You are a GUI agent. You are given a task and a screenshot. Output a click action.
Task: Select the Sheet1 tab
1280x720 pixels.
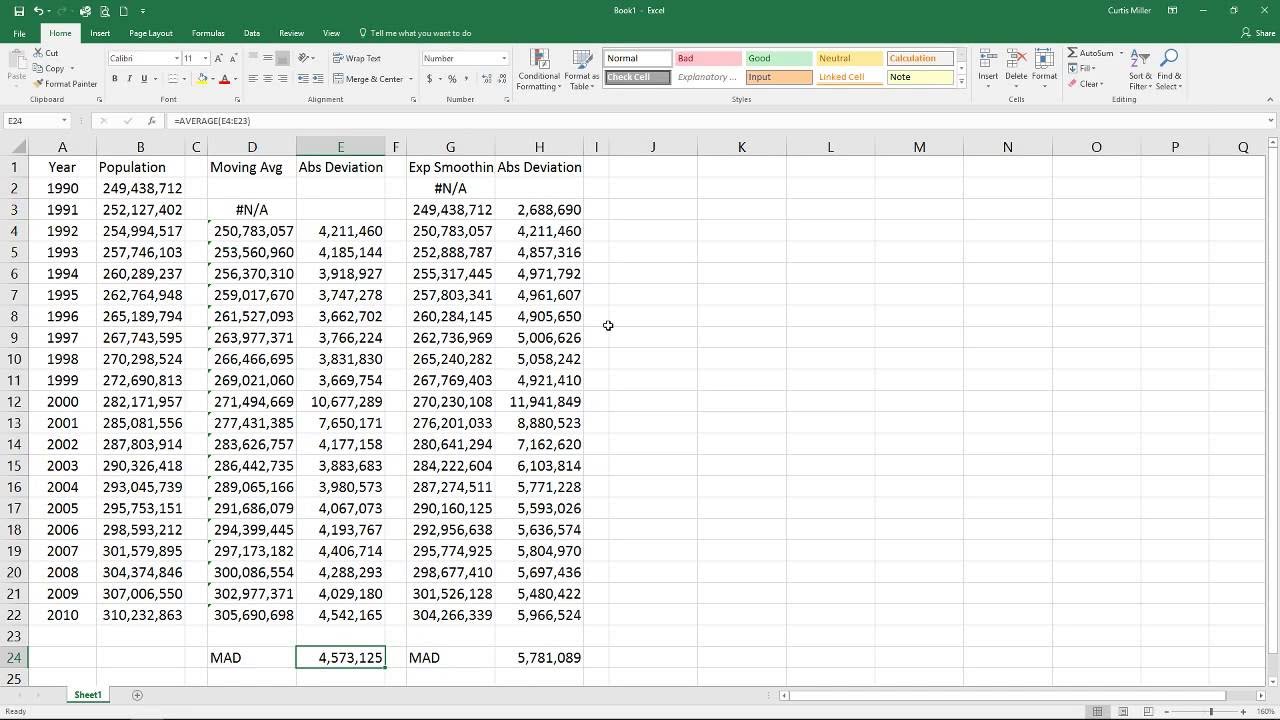coord(87,695)
